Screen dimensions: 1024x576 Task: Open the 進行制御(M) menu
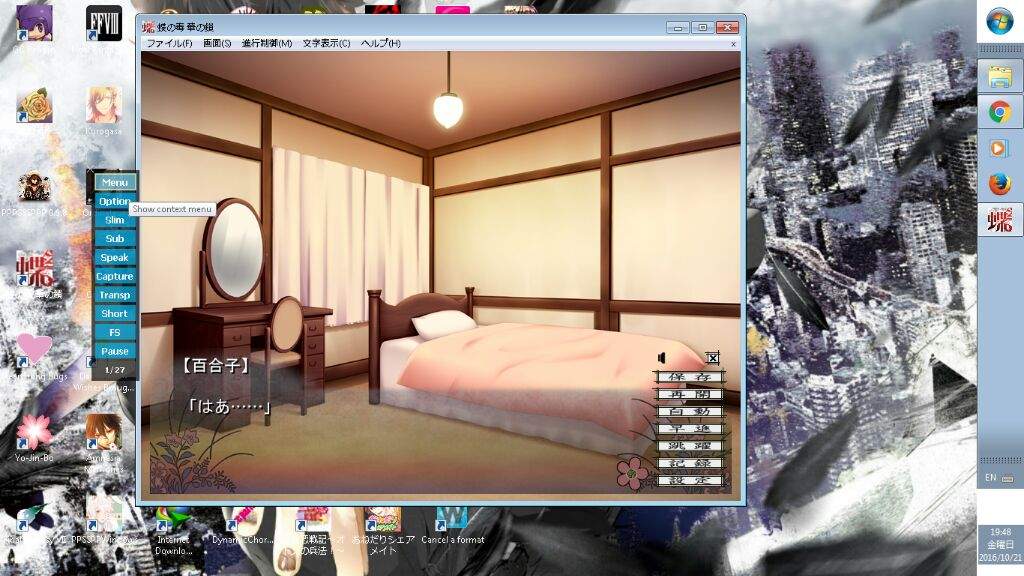point(266,43)
